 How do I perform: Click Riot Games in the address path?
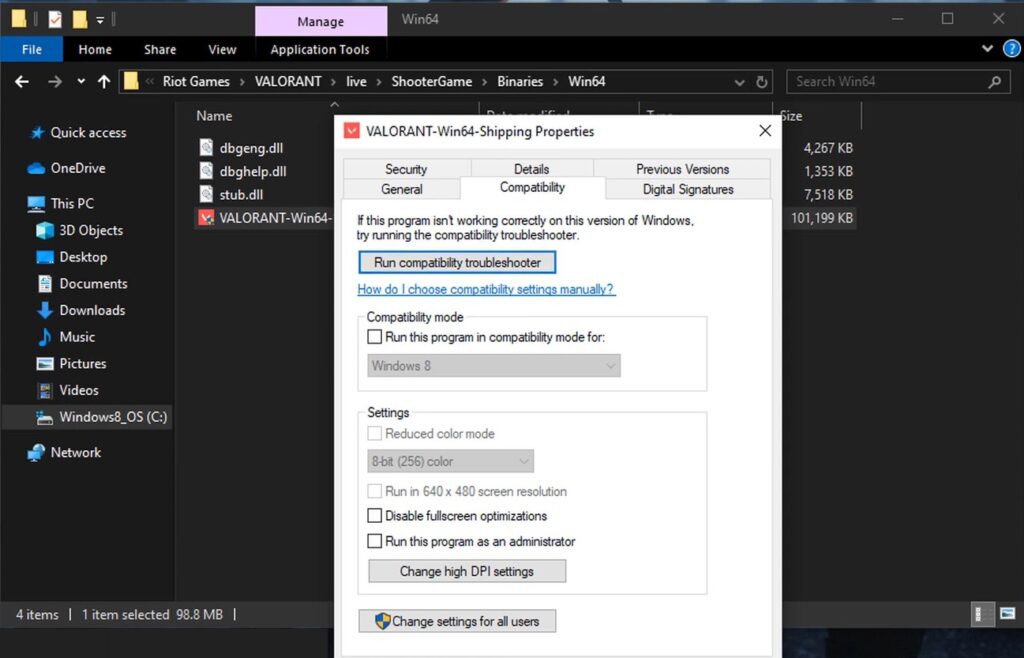[196, 82]
